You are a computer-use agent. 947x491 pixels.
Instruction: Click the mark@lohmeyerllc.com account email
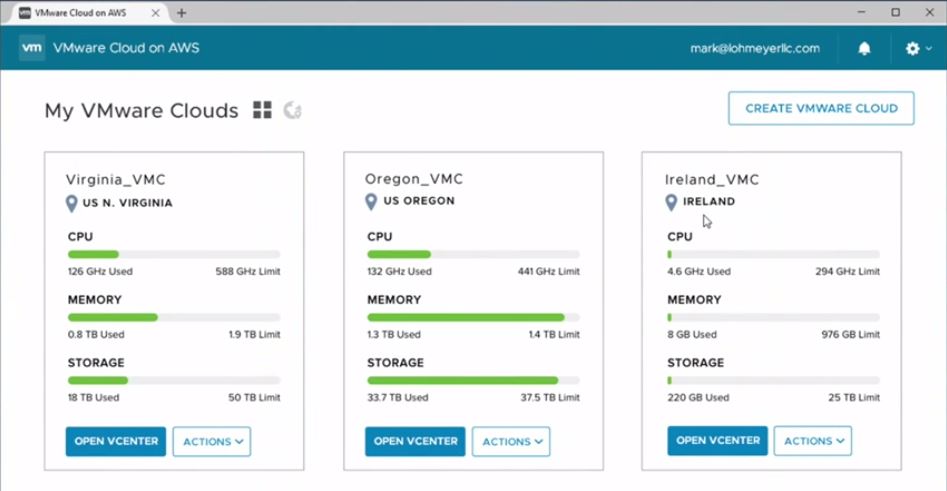click(x=755, y=48)
